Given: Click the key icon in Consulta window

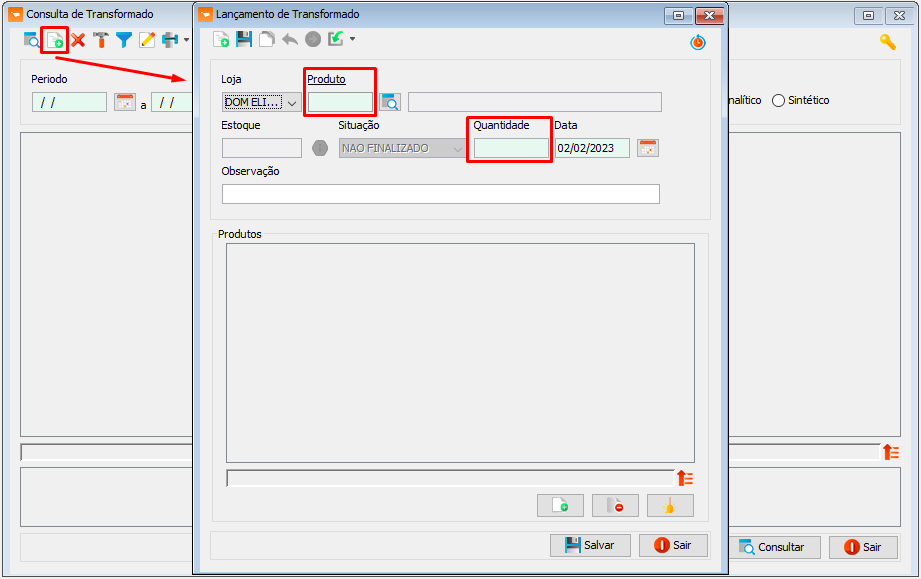Looking at the screenshot, I should (888, 42).
